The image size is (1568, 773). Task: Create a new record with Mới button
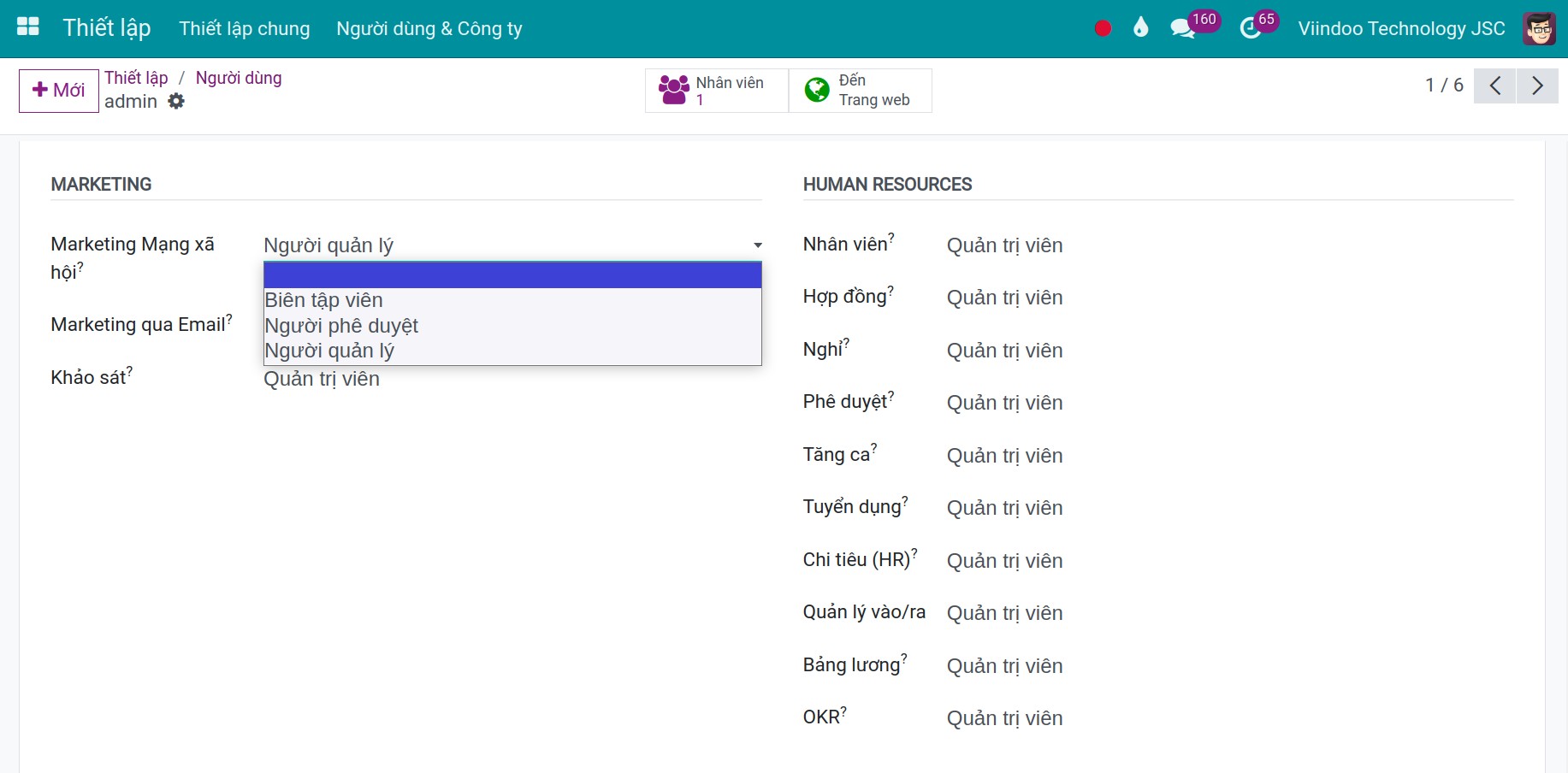click(x=59, y=90)
